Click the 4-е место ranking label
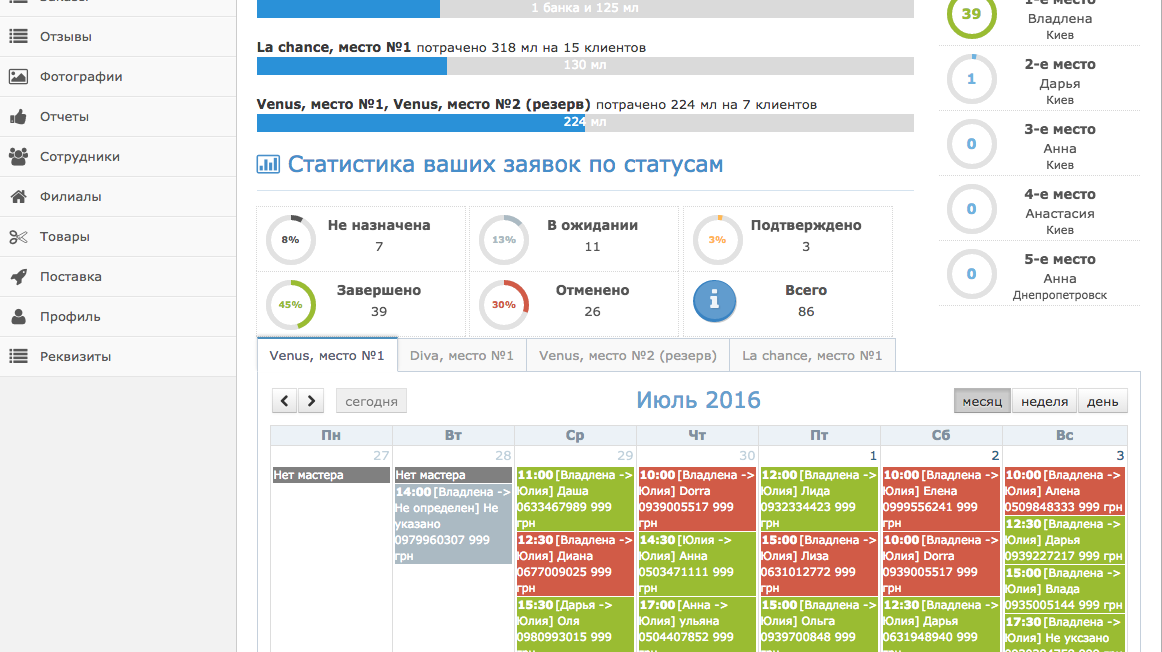 [1060, 194]
